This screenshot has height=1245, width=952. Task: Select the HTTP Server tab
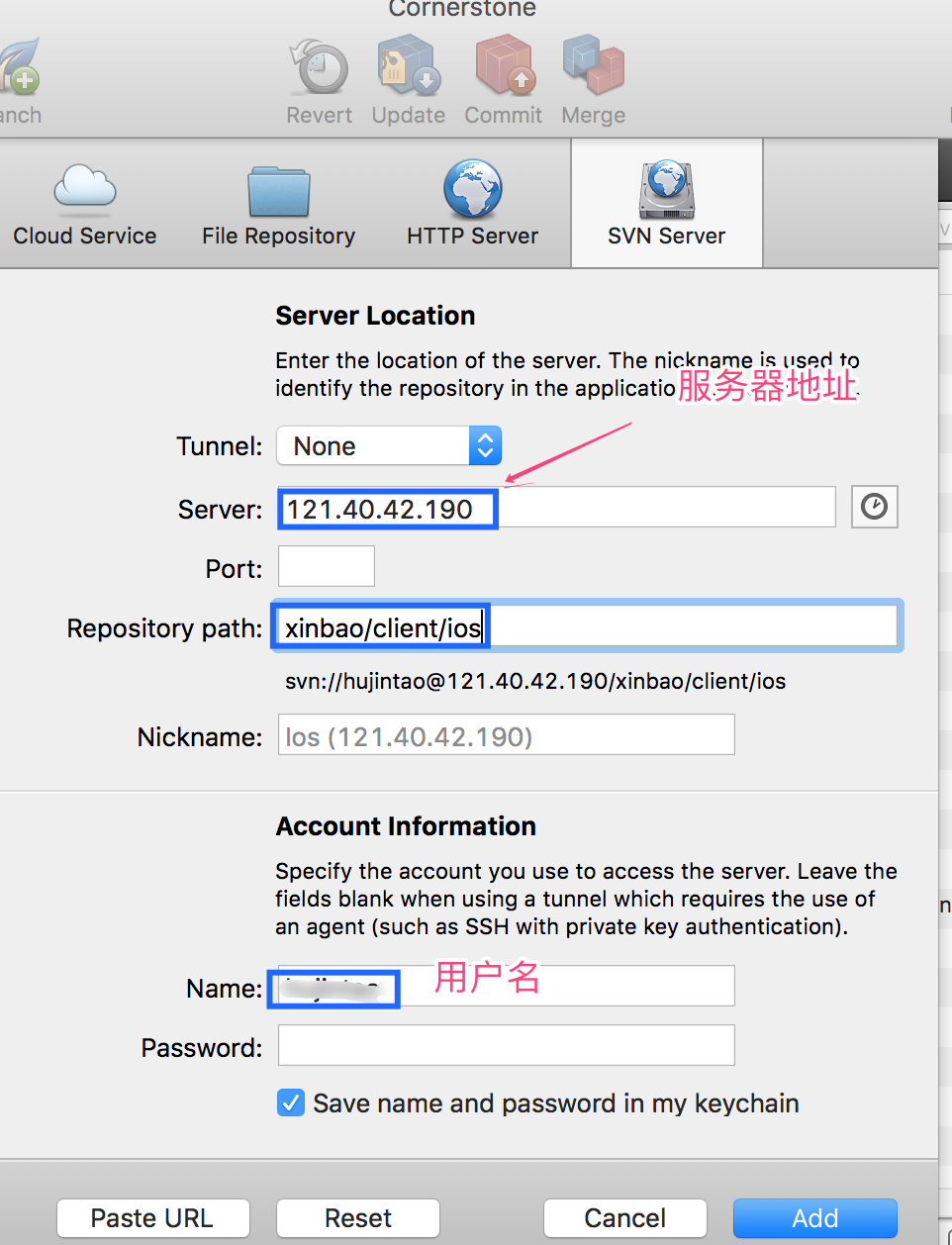coord(472,205)
